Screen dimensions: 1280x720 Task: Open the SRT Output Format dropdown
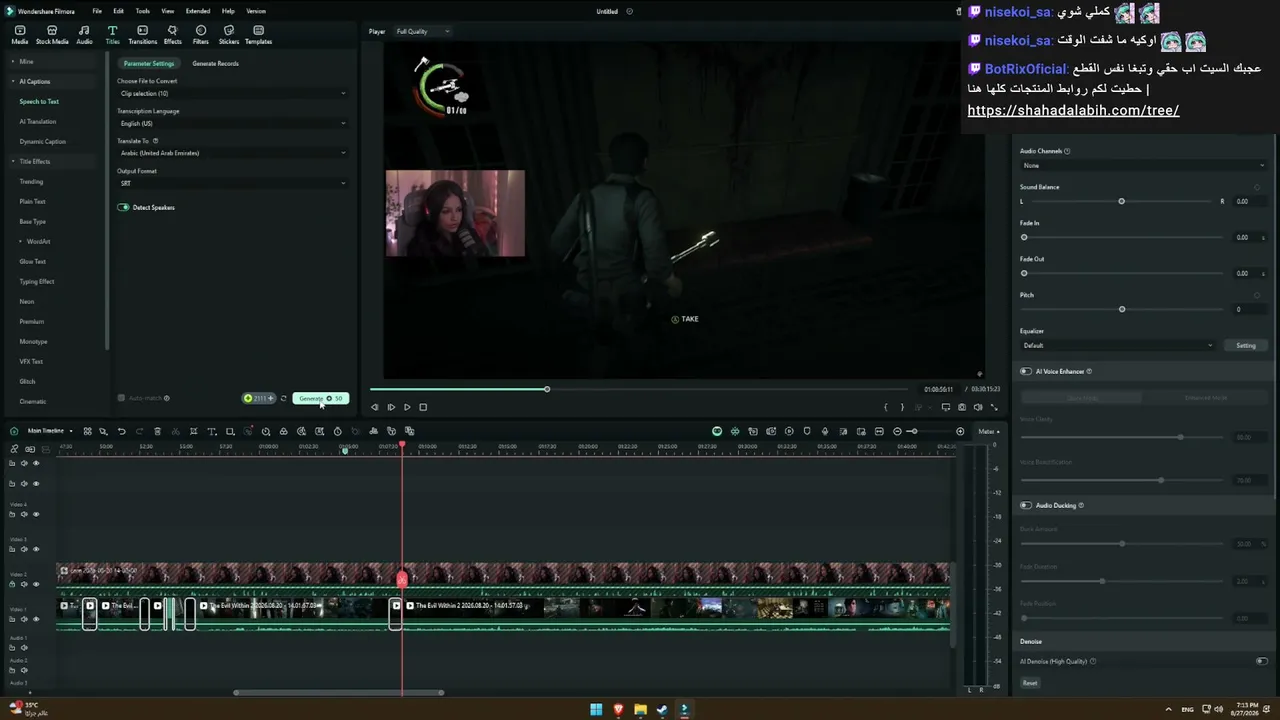pyautogui.click(x=232, y=183)
